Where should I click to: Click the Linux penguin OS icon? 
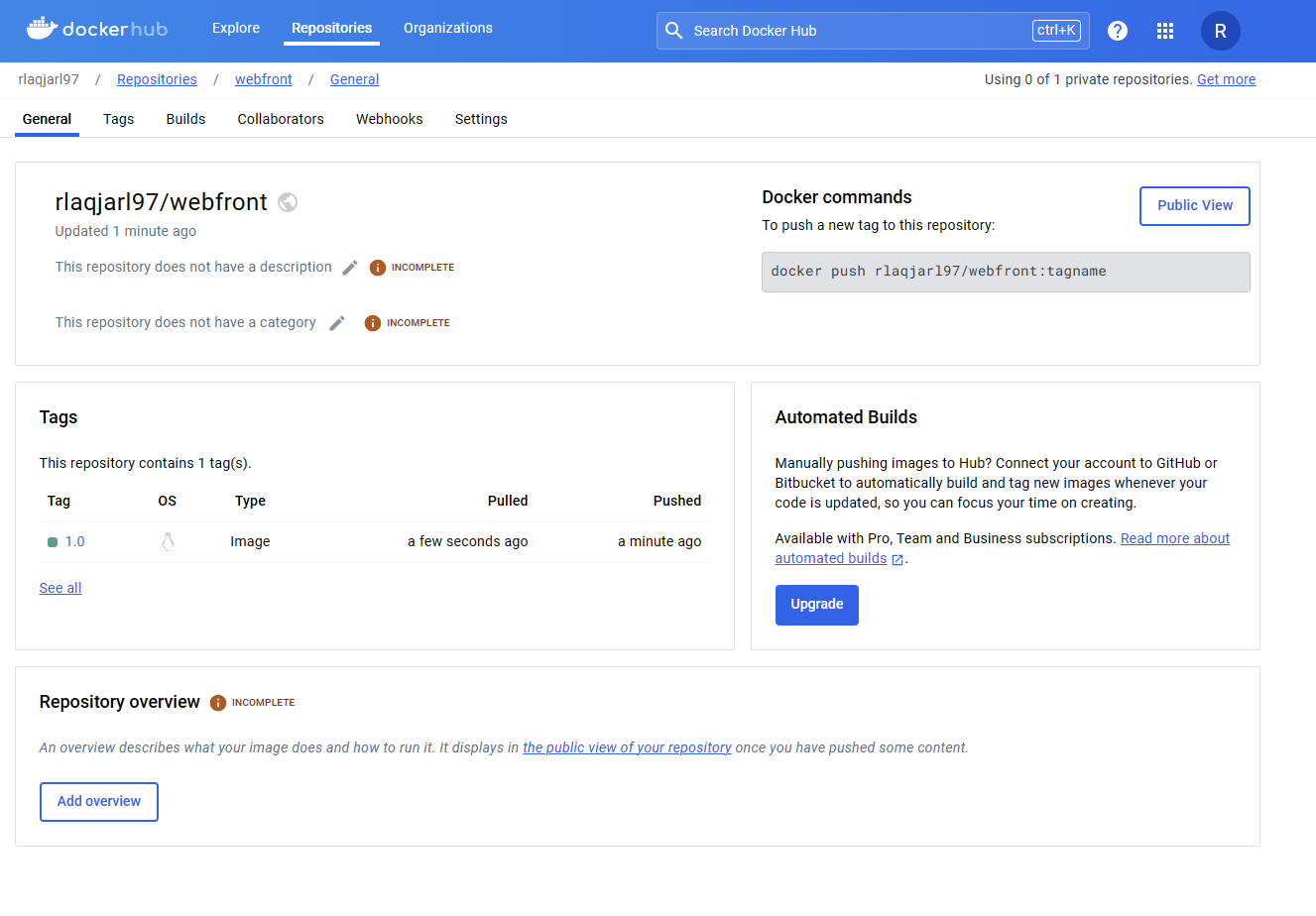[168, 542]
